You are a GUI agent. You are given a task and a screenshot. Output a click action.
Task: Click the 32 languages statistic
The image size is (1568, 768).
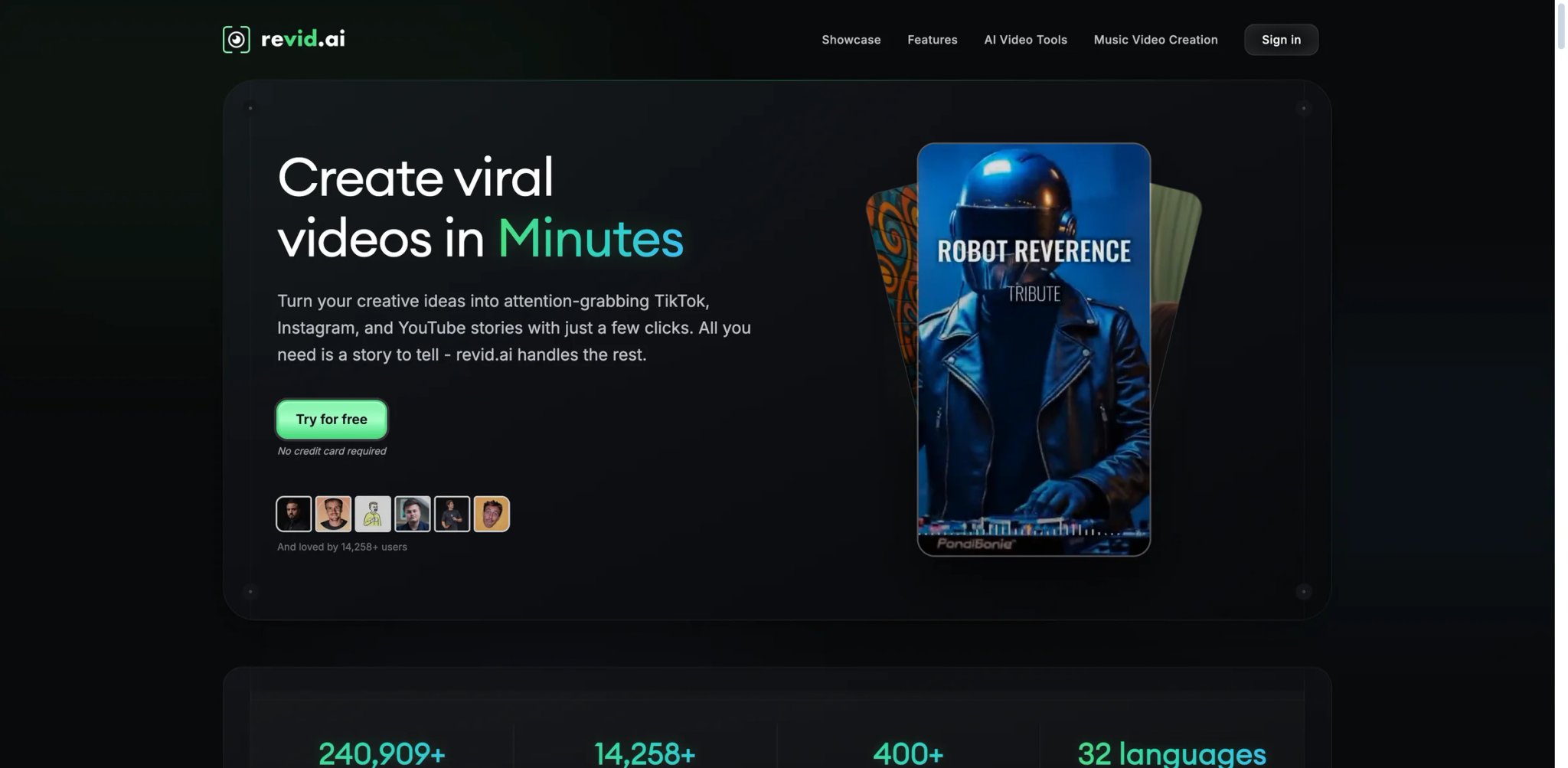1171,753
